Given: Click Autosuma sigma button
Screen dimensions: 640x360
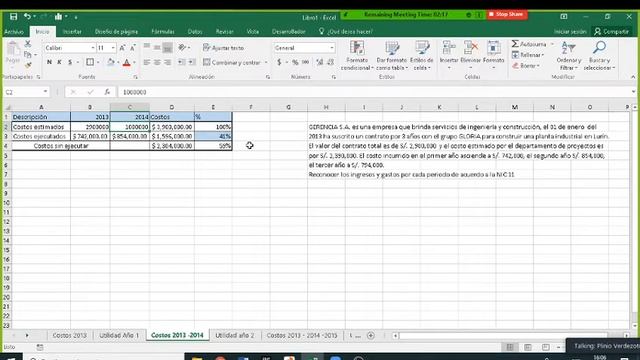Looking at the screenshot, I should pos(529,44).
